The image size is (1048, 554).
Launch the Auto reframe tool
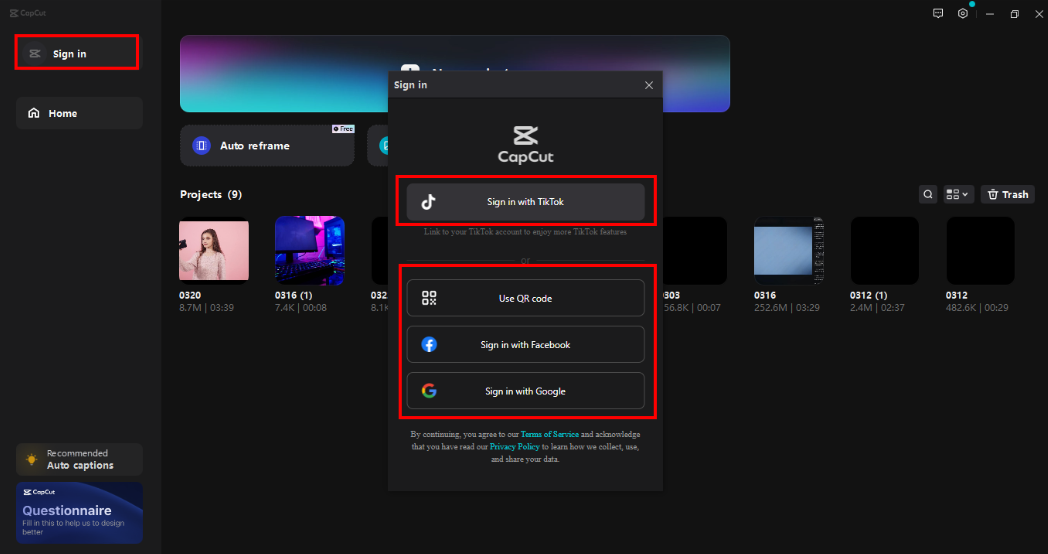(267, 145)
